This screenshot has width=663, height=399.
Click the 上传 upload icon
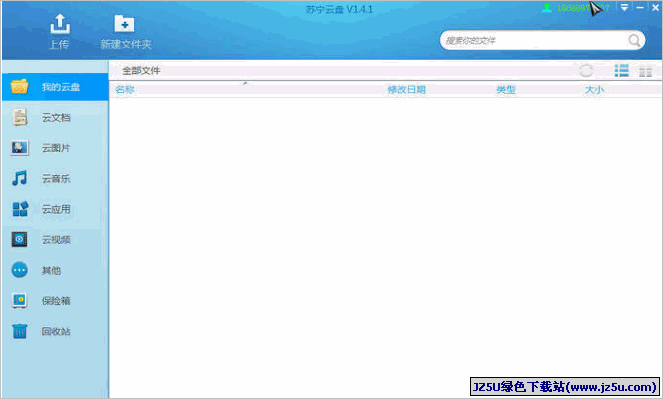[x=60, y=23]
